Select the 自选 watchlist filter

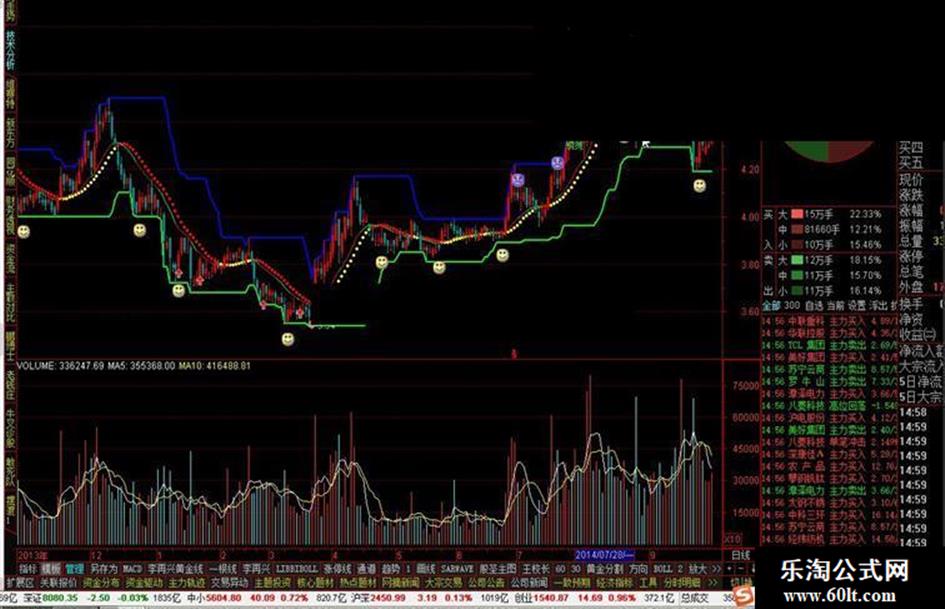click(814, 306)
